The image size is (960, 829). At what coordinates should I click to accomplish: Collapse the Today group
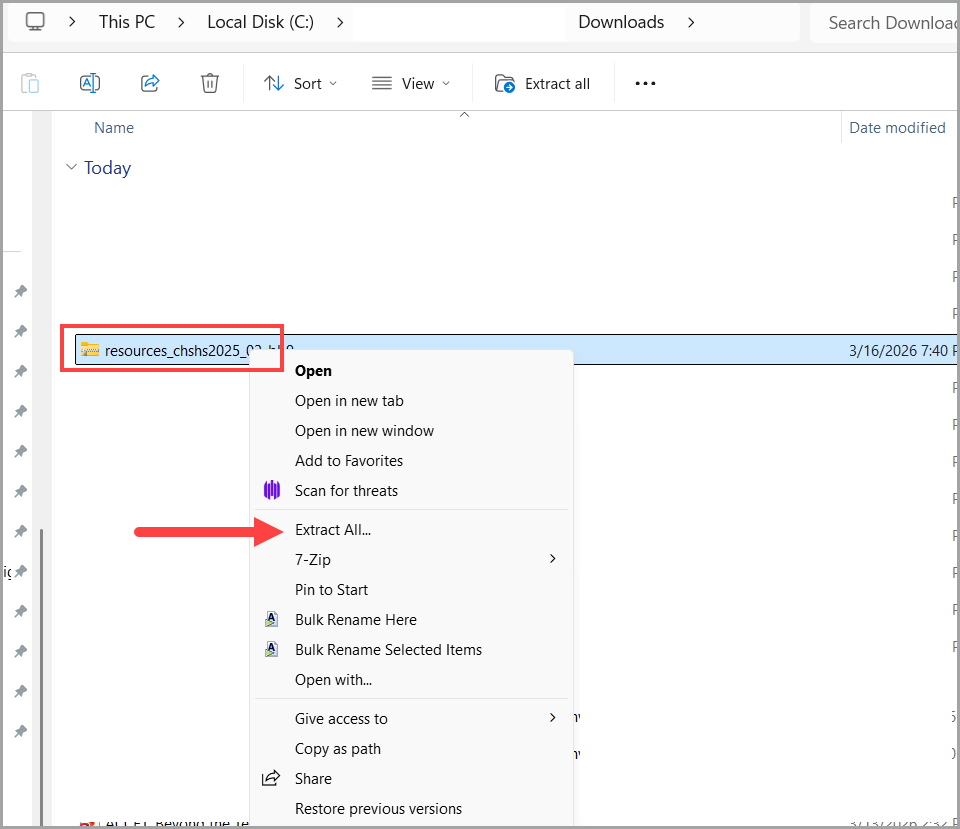pyautogui.click(x=71, y=167)
